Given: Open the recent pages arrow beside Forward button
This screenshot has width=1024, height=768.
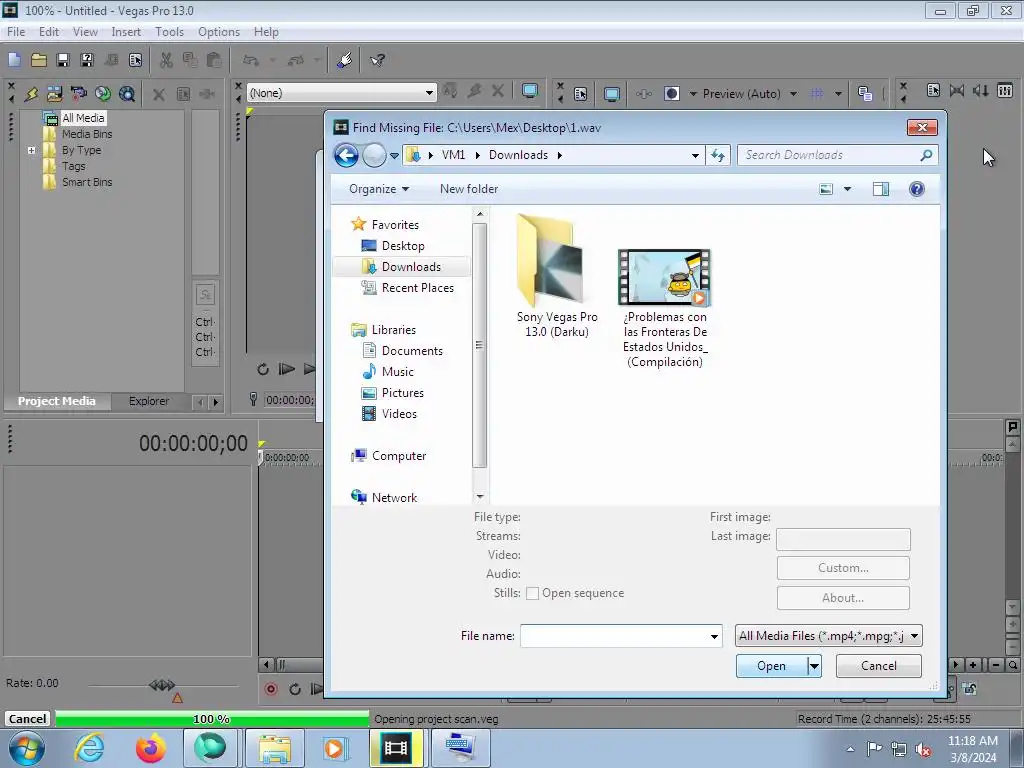Looking at the screenshot, I should pyautogui.click(x=394, y=156).
